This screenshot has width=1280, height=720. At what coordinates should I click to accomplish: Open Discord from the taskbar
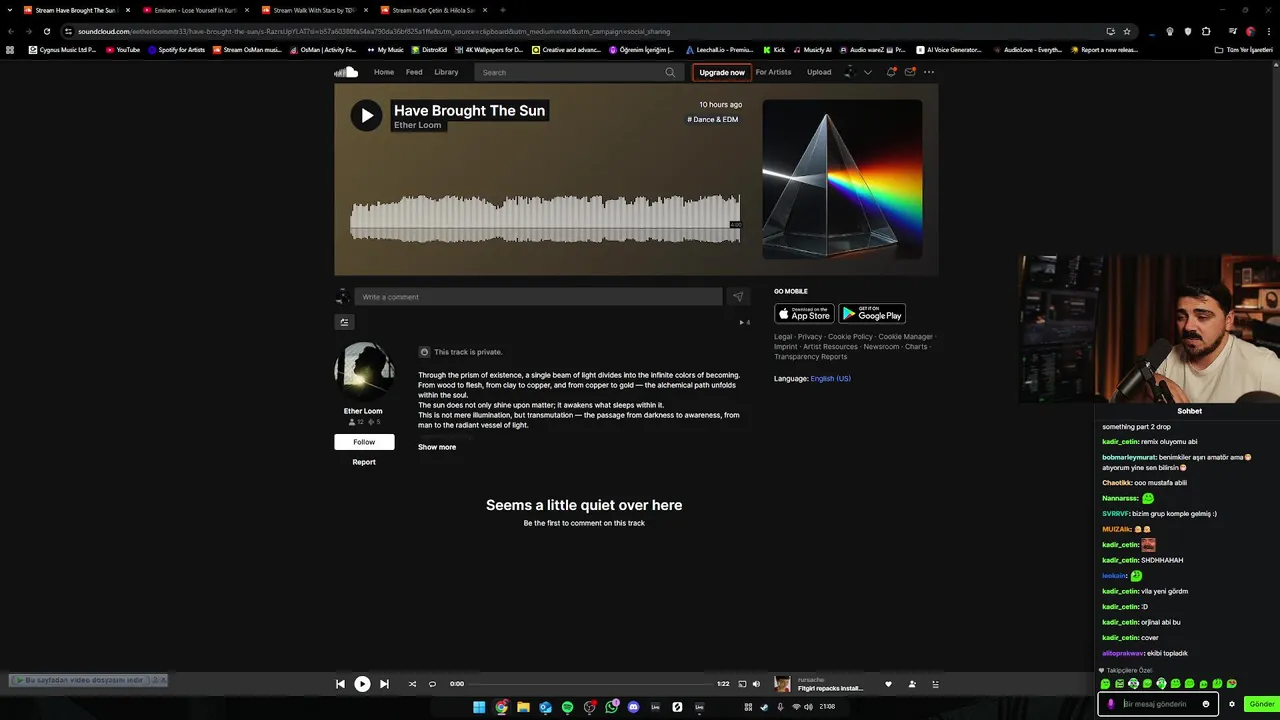click(633, 707)
